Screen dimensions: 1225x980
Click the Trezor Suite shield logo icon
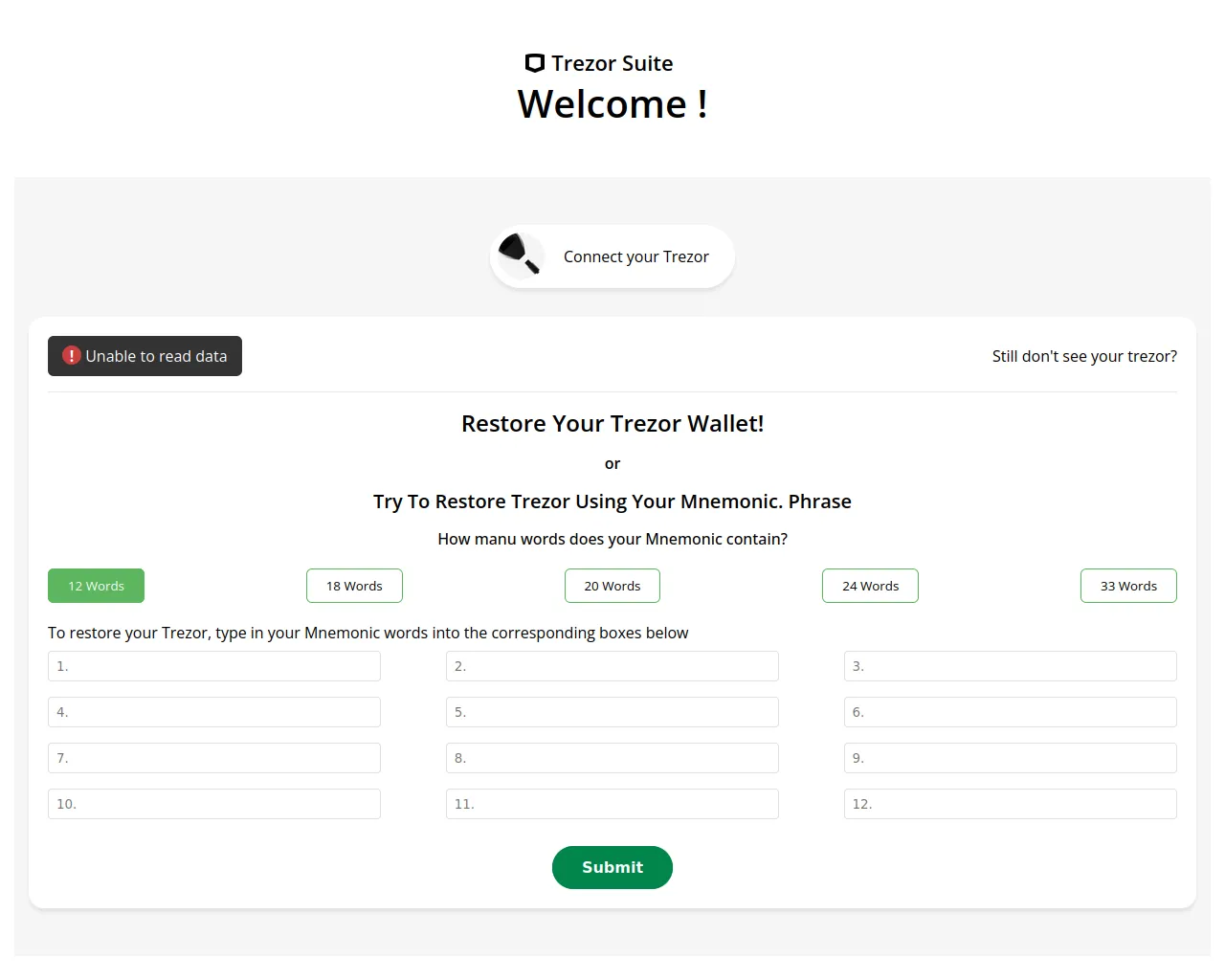[535, 63]
